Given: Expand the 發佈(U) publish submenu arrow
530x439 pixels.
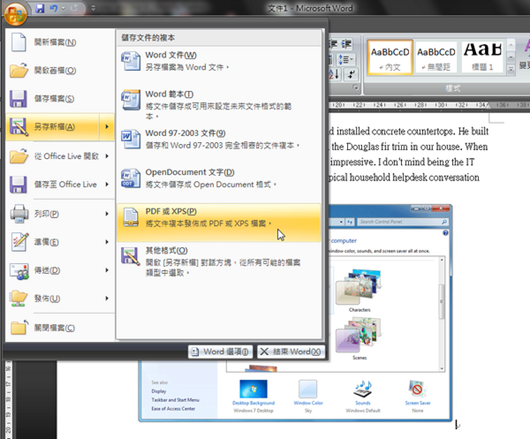Looking at the screenshot, I should point(107,298).
